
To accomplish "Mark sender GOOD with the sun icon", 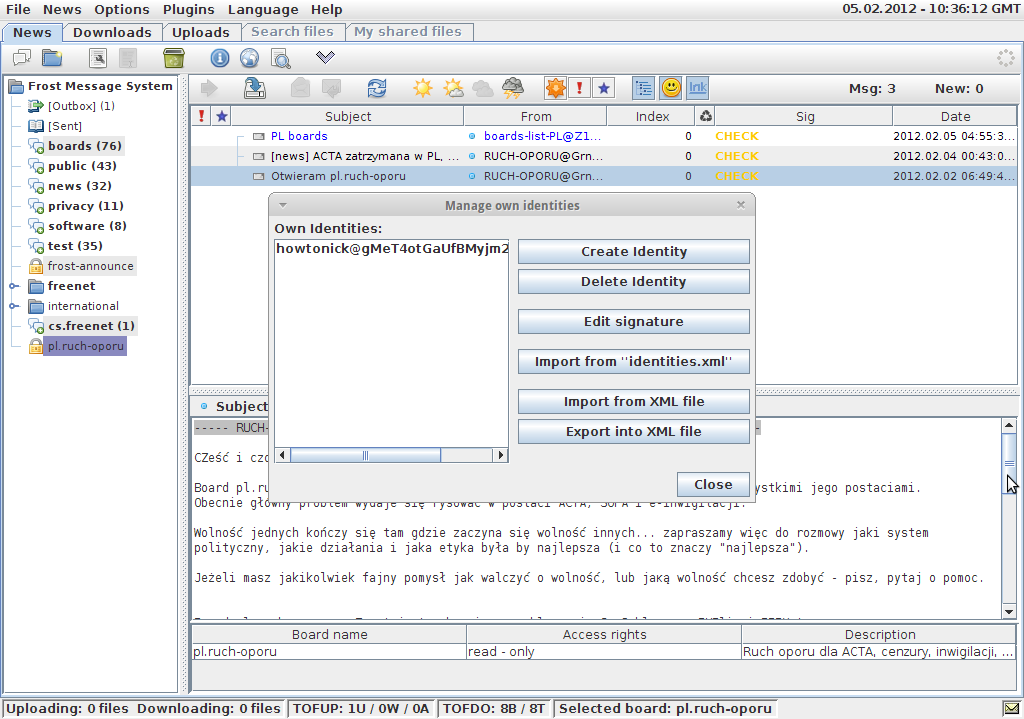I will pyautogui.click(x=423, y=88).
